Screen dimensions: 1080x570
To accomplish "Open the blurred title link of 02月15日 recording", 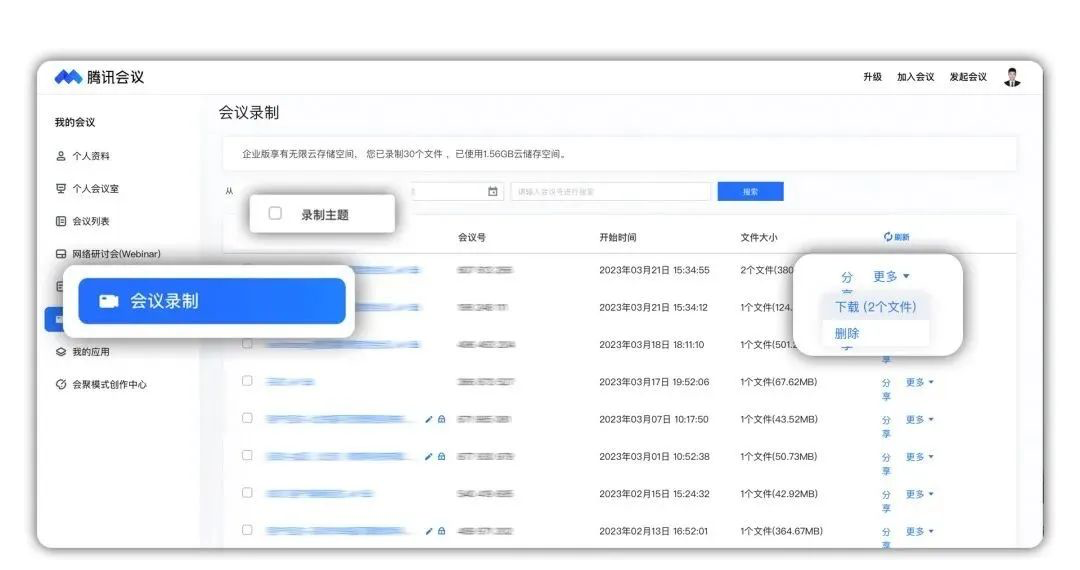I will tap(320, 494).
